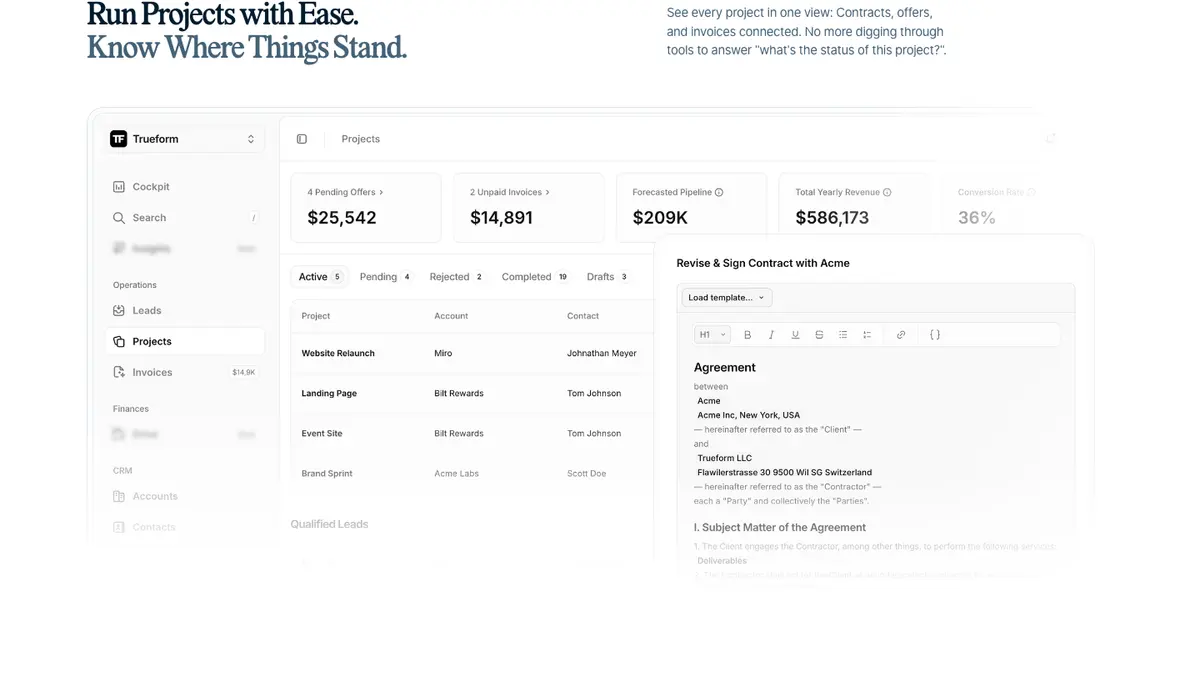Image resolution: width=1200 pixels, height=683 pixels.
Task: Click the sidebar Search field
Action: (x=185, y=218)
